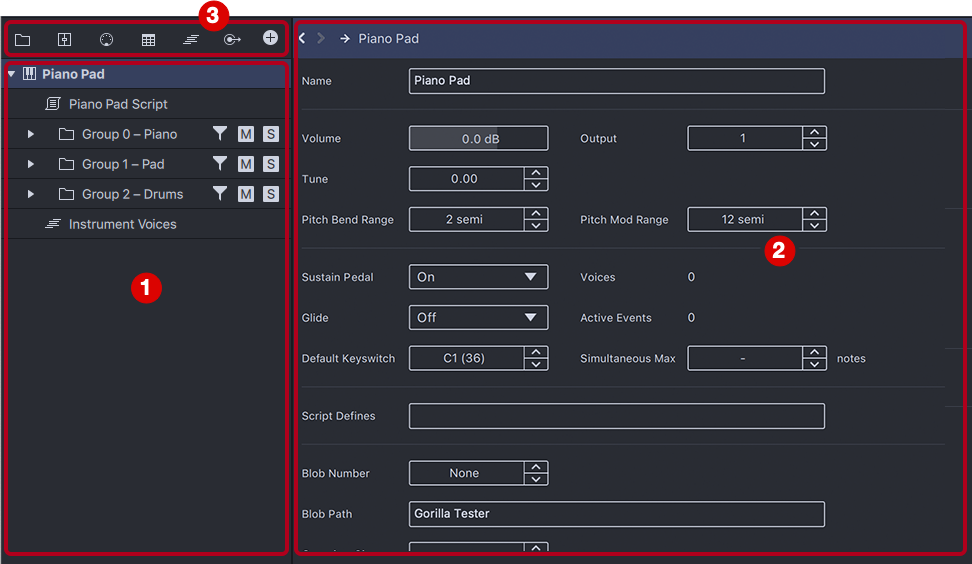Increase the Tune value
972x564 pixels.
536,172
